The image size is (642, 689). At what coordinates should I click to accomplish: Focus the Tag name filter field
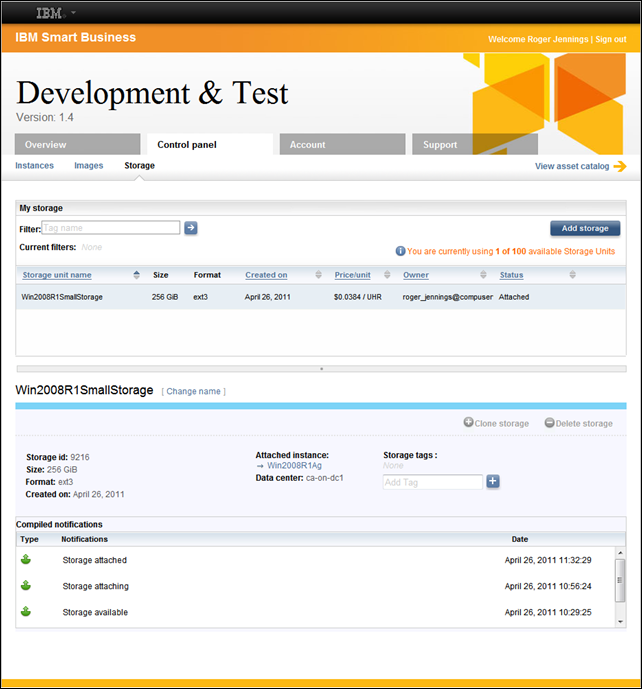111,228
